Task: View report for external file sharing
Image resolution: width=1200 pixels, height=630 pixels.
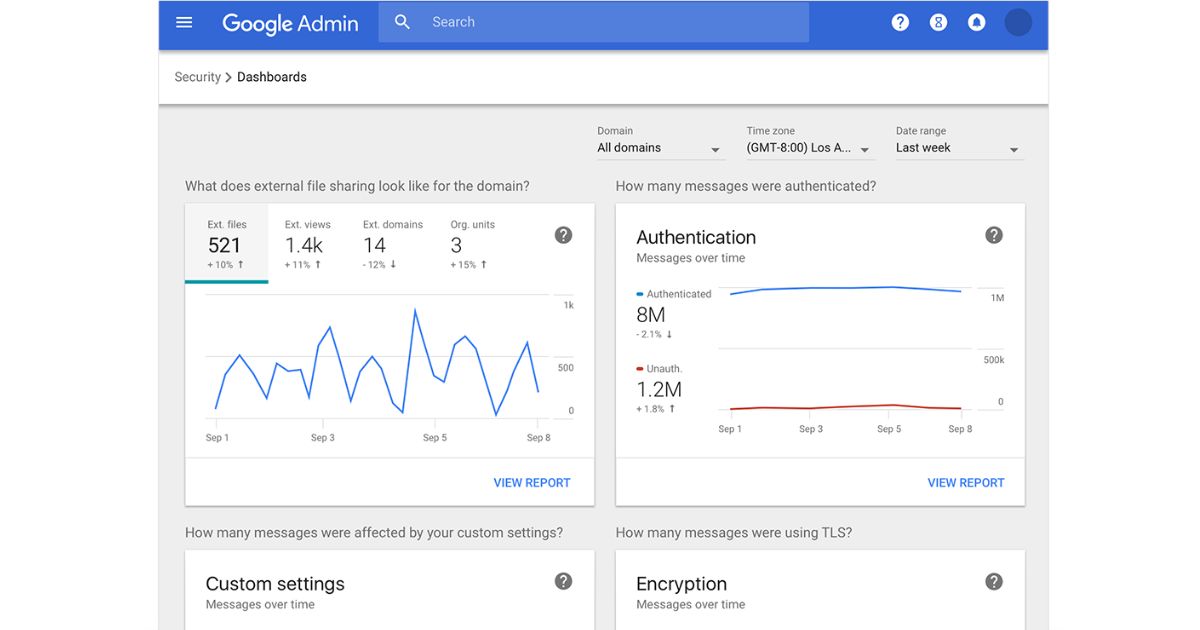Action: coord(531,482)
